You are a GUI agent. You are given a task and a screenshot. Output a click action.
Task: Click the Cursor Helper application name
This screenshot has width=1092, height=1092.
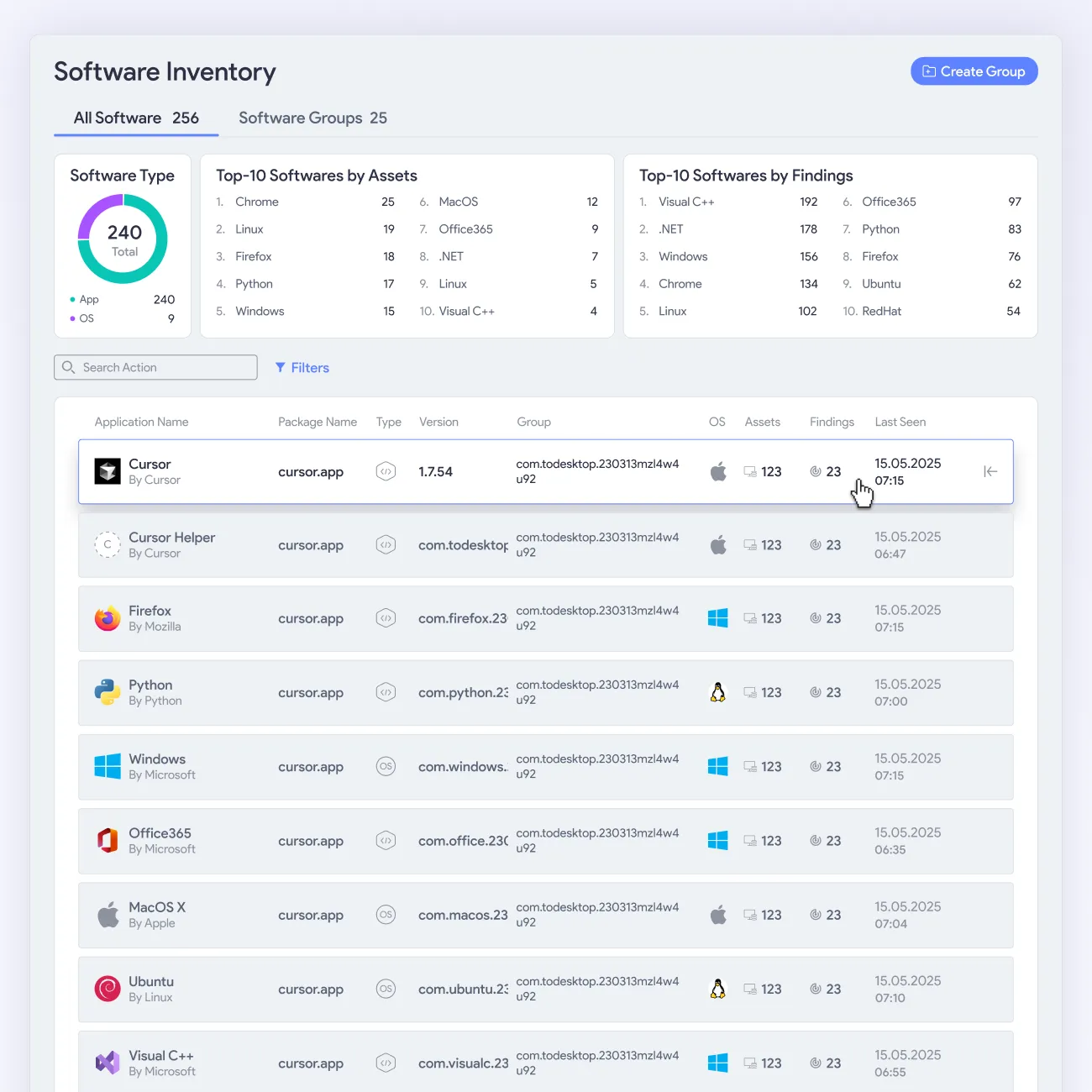(x=171, y=538)
